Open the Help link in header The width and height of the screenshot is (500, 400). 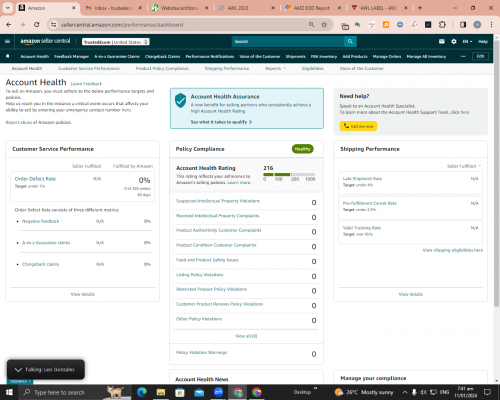(x=483, y=42)
